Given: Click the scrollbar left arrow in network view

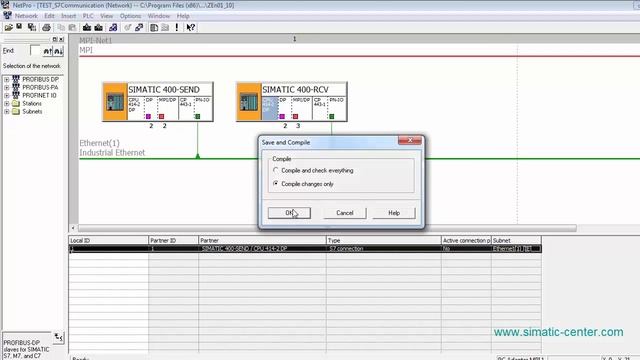Looking at the screenshot, I should click(x=73, y=228).
